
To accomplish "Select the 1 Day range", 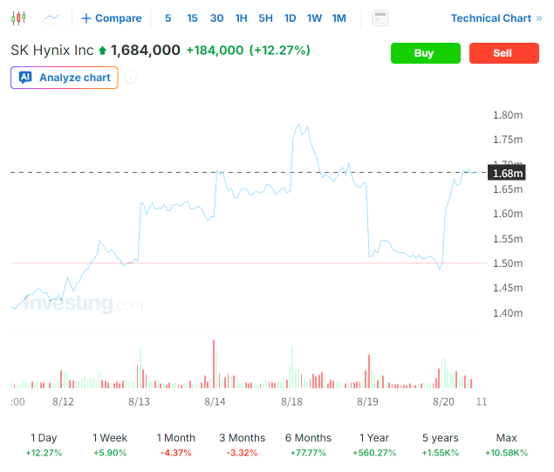I will pos(44,445).
